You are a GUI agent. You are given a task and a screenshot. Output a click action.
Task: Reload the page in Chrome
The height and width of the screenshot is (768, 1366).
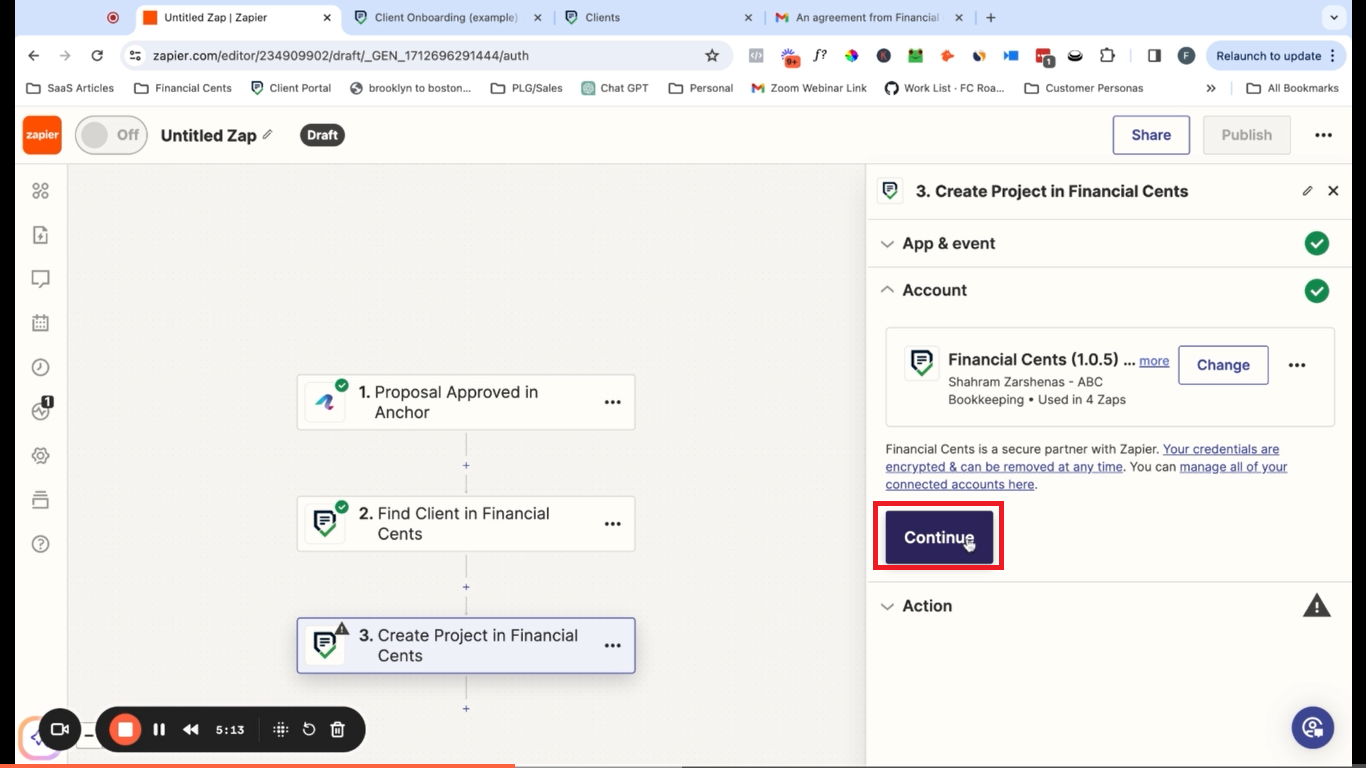click(x=97, y=56)
